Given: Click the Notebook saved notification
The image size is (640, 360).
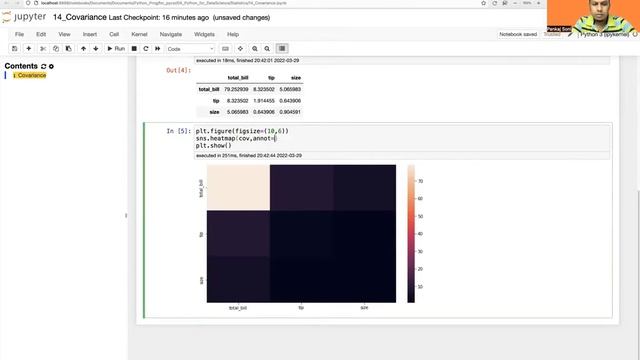Looking at the screenshot, I should pyautogui.click(x=518, y=35).
